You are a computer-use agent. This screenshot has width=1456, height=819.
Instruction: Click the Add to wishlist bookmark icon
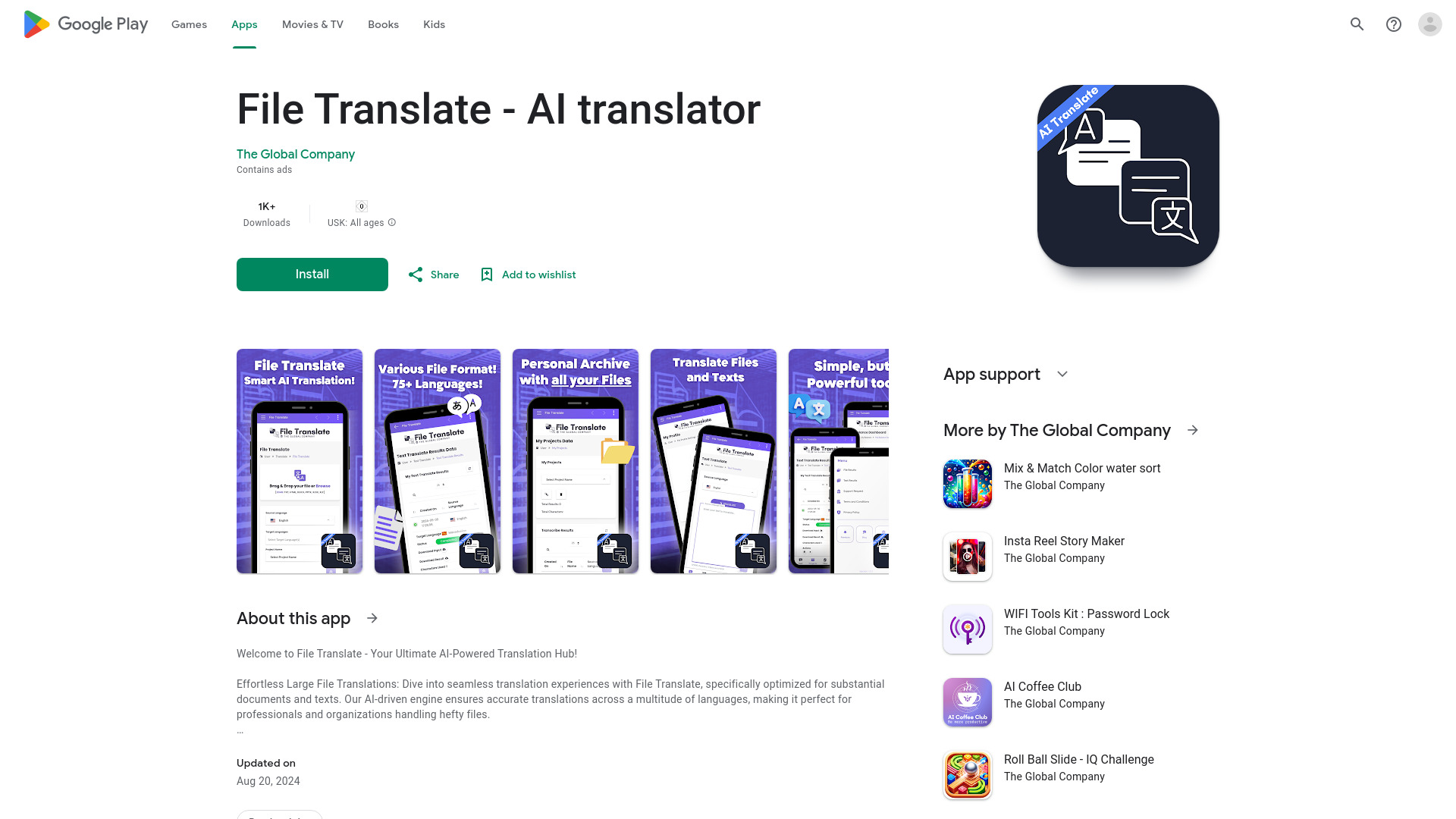point(487,274)
